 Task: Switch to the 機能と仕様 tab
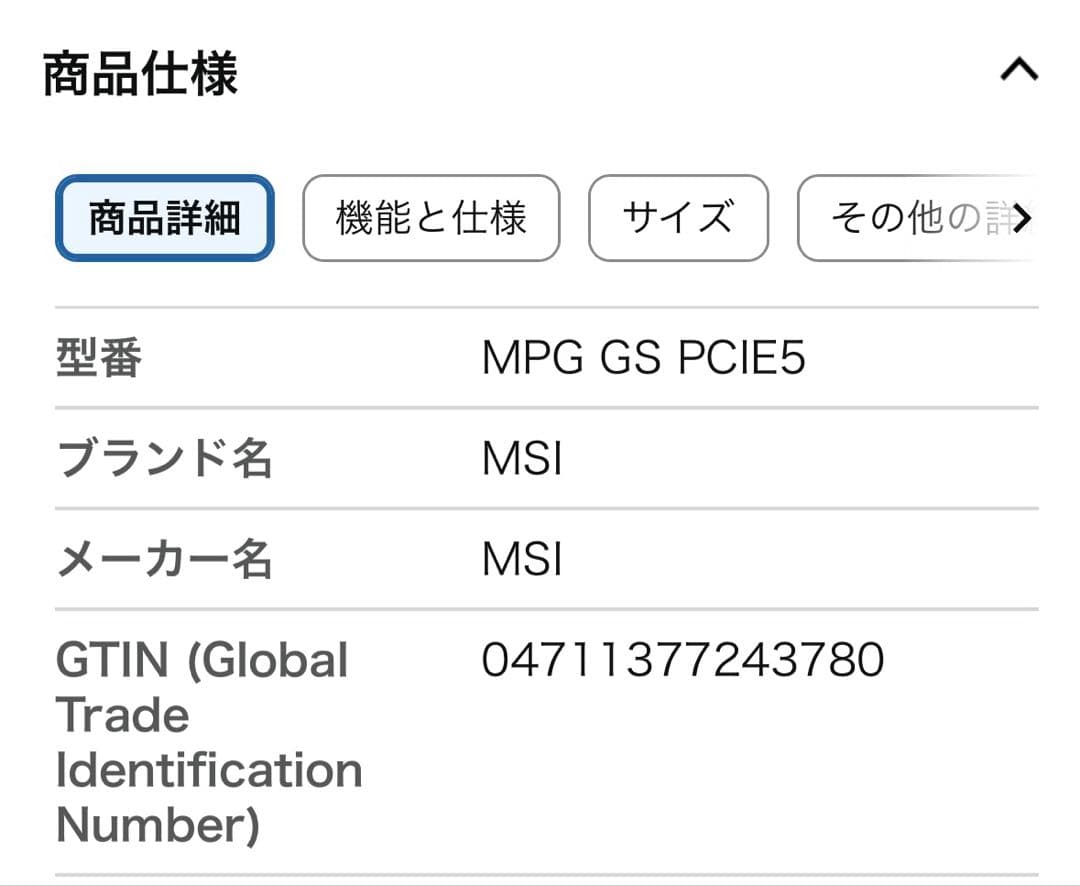431,219
